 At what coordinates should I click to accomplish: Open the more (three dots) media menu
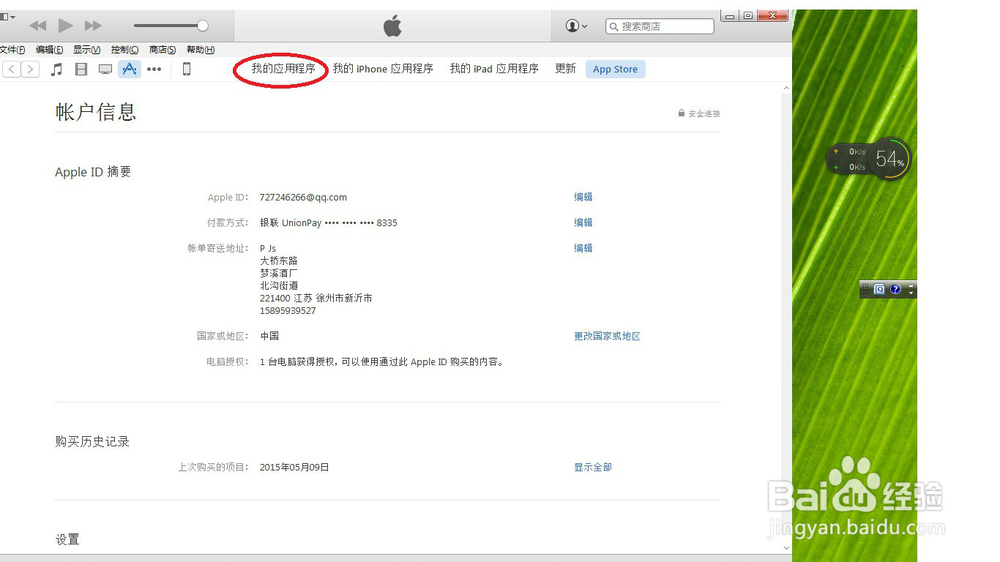tap(154, 69)
